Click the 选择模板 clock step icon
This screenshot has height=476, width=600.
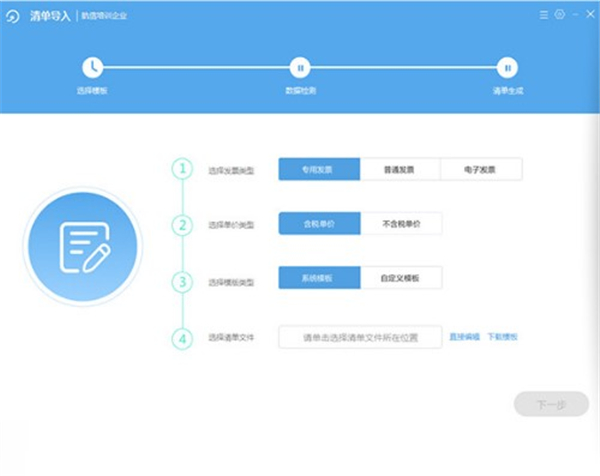point(92,68)
